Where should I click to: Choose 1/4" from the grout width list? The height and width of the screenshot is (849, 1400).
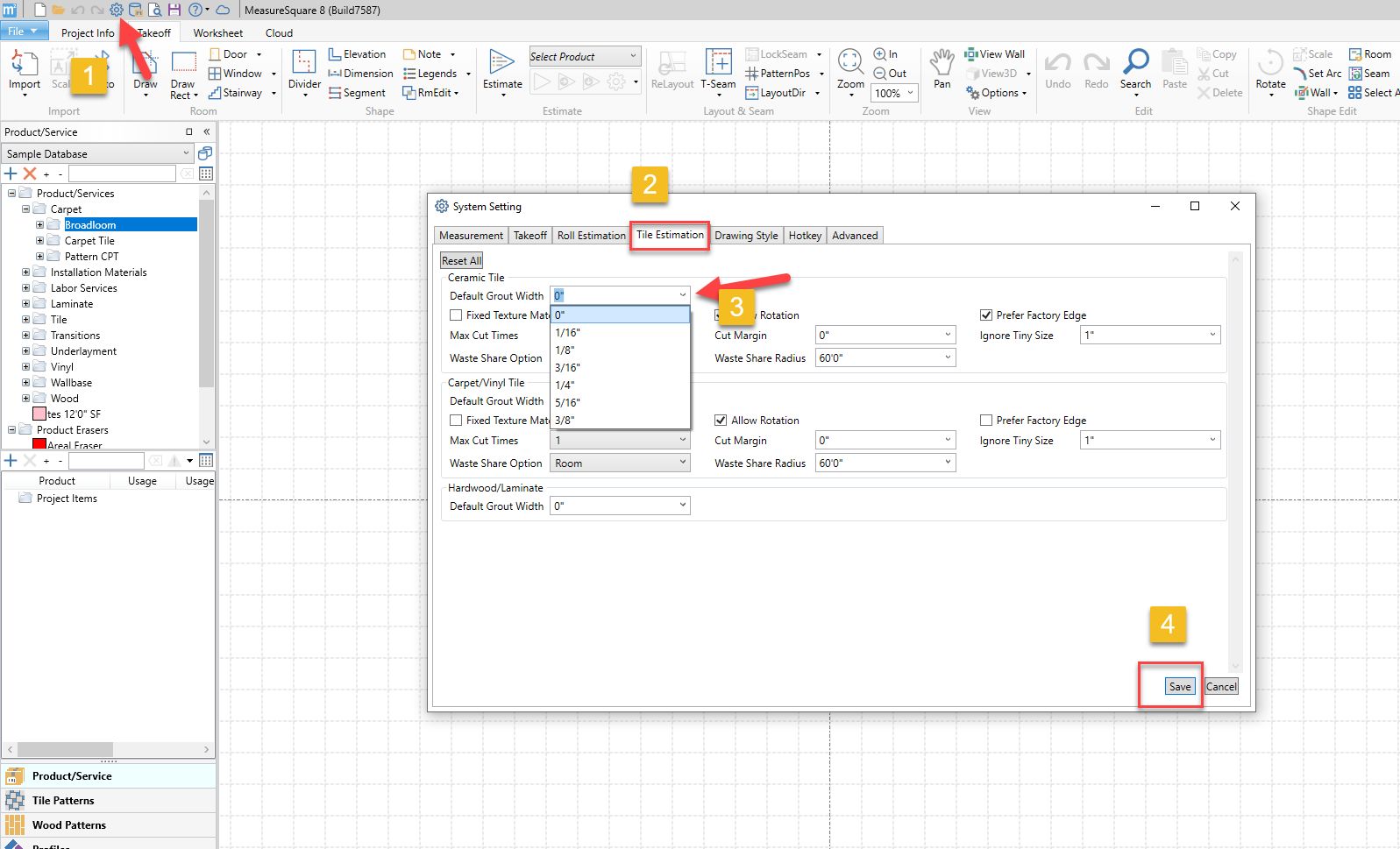click(x=620, y=386)
